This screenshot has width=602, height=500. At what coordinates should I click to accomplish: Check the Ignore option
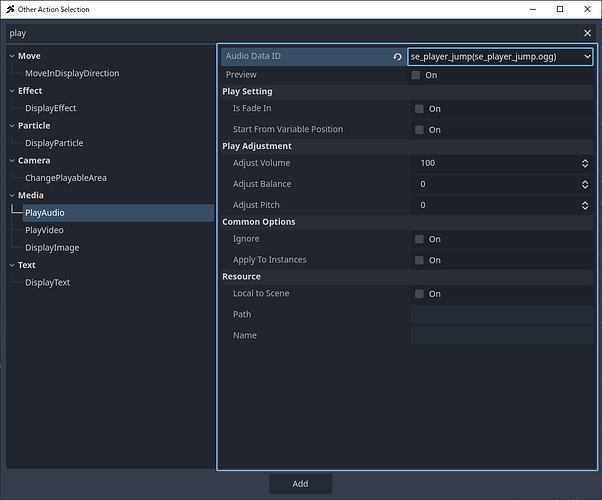[419, 239]
